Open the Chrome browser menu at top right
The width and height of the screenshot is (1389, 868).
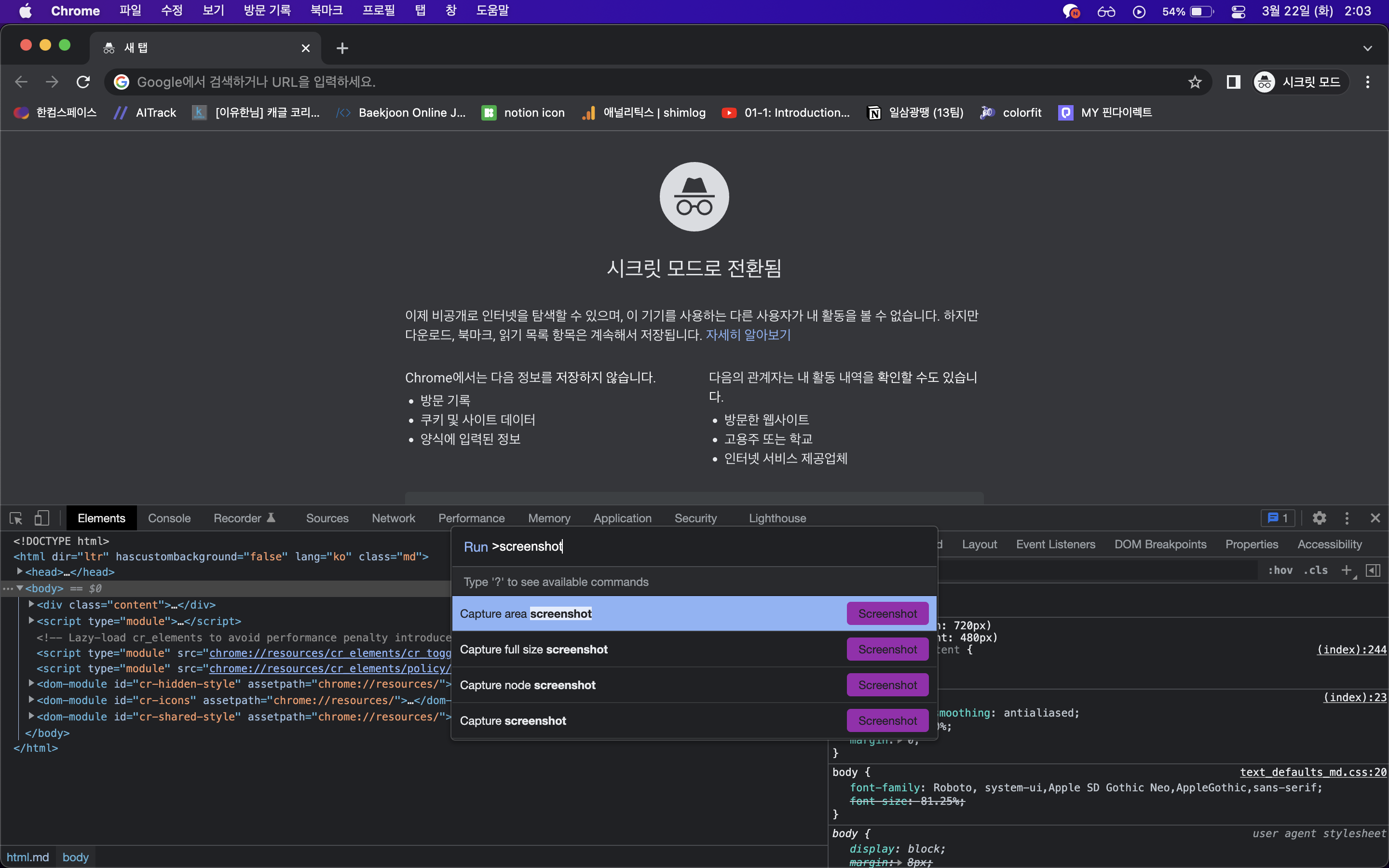[1367, 81]
